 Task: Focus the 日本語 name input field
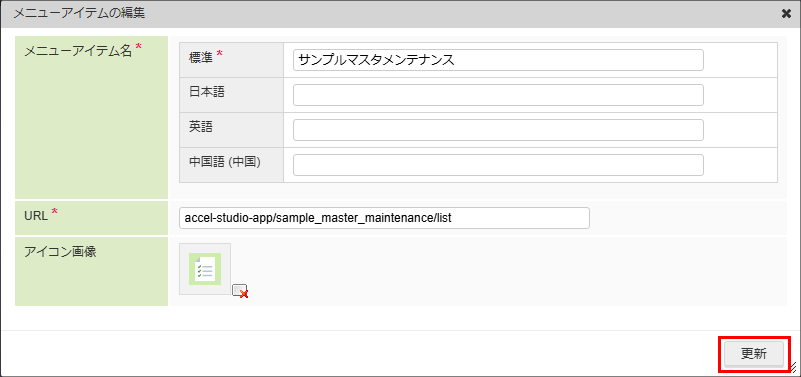tap(498, 95)
